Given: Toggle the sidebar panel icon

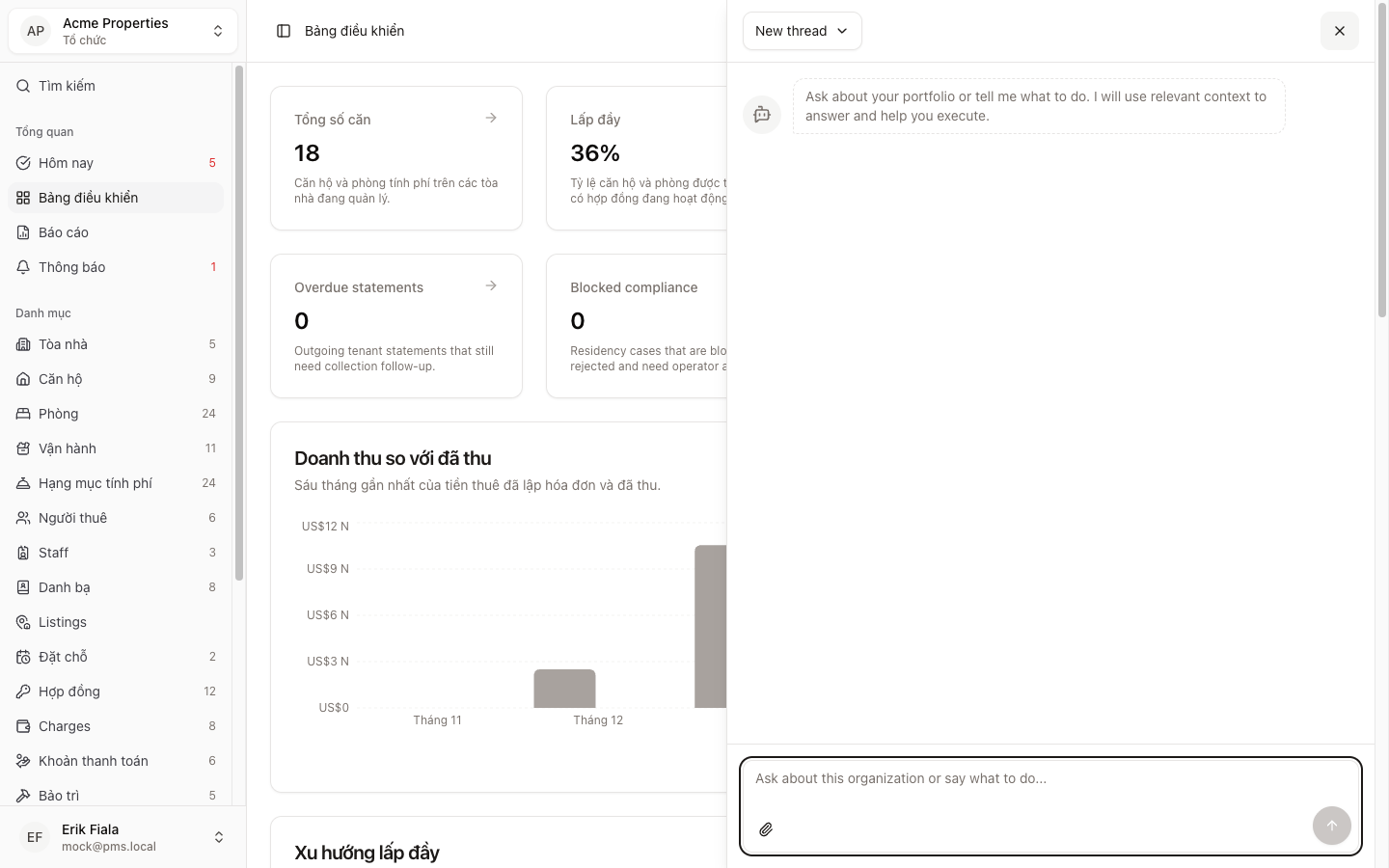Looking at the screenshot, I should 284,31.
